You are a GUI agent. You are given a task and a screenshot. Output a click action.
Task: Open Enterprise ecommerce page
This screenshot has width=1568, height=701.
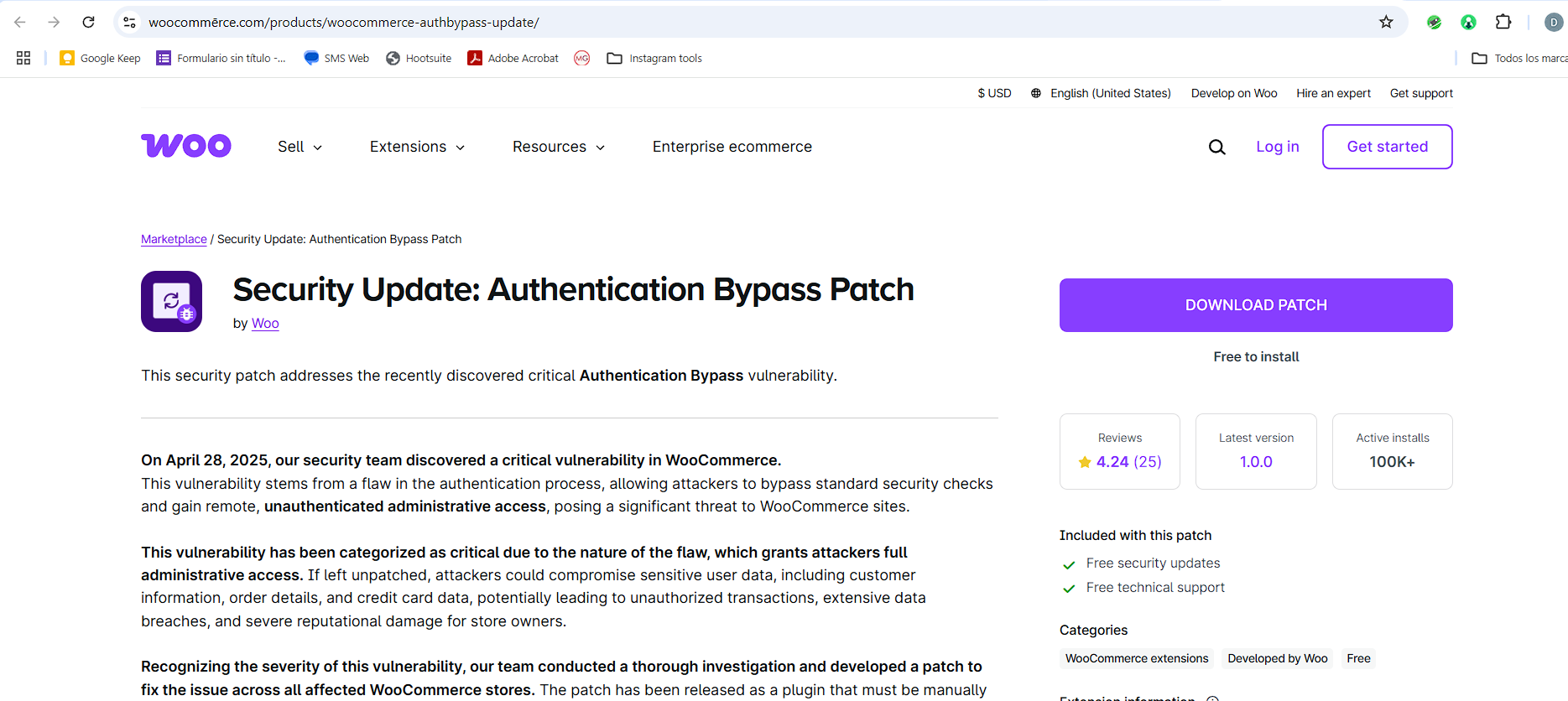click(732, 147)
